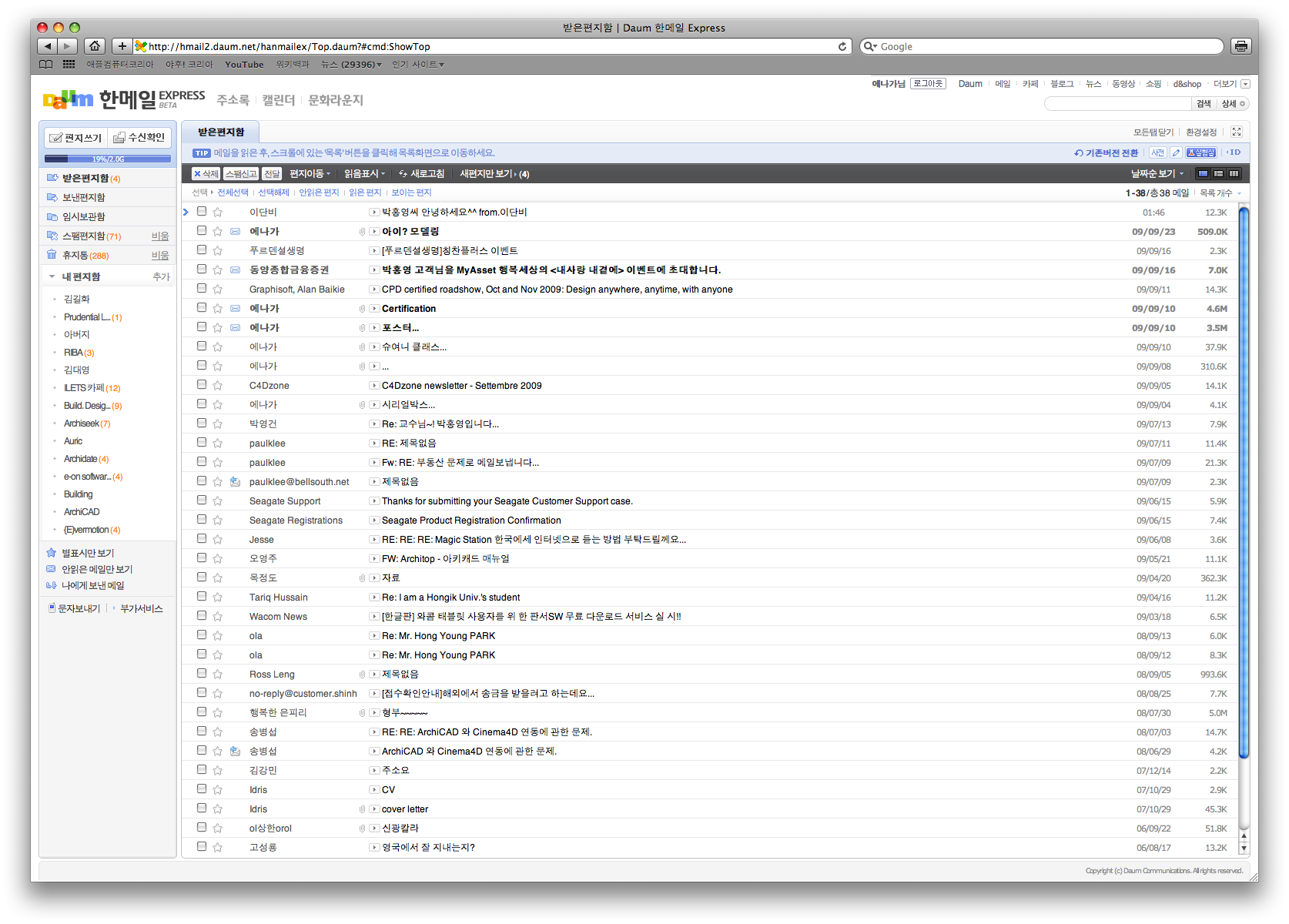
Task: Click attachment clip icon on cover letter mail
Action: 362,809
